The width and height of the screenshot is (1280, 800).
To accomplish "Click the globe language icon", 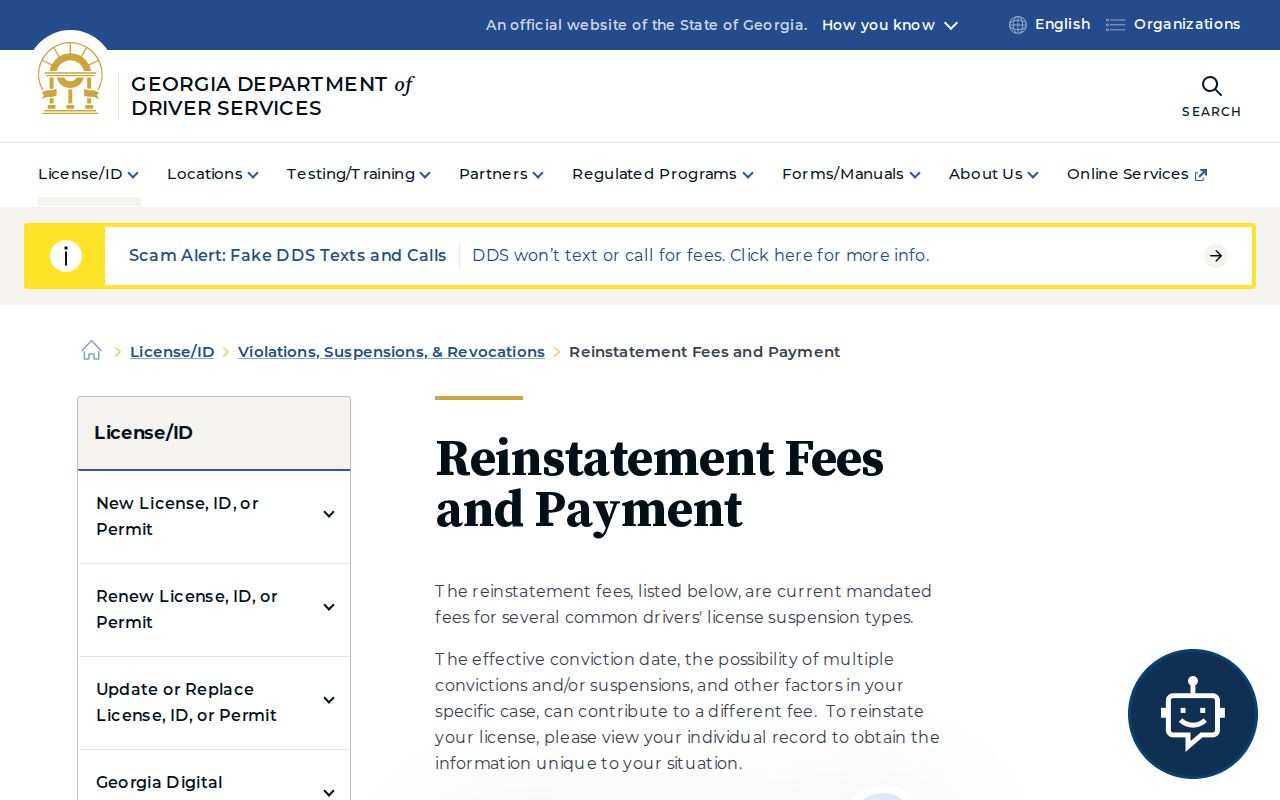I will (x=1018, y=25).
